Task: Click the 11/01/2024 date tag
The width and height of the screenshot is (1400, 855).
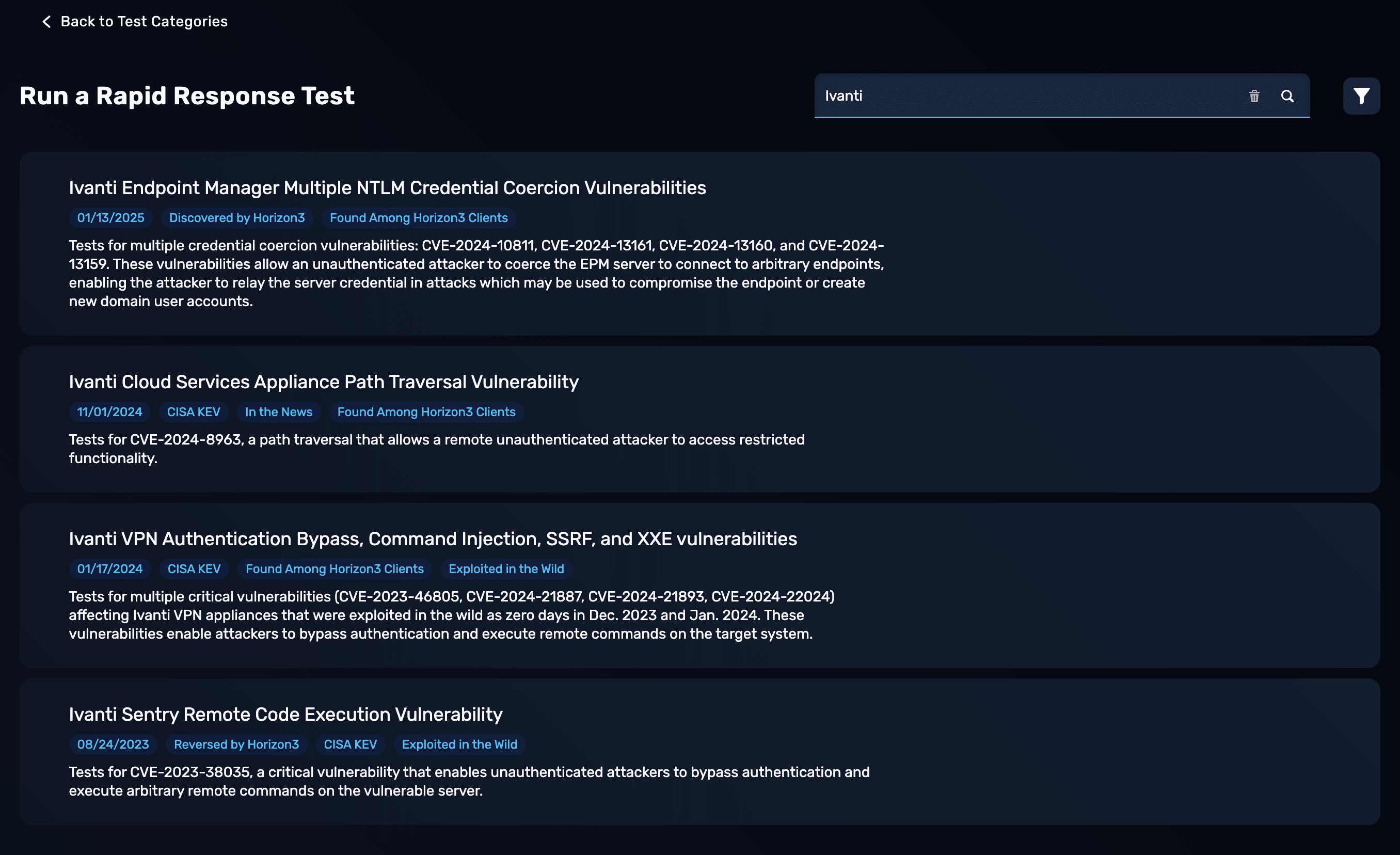Action: tap(109, 412)
